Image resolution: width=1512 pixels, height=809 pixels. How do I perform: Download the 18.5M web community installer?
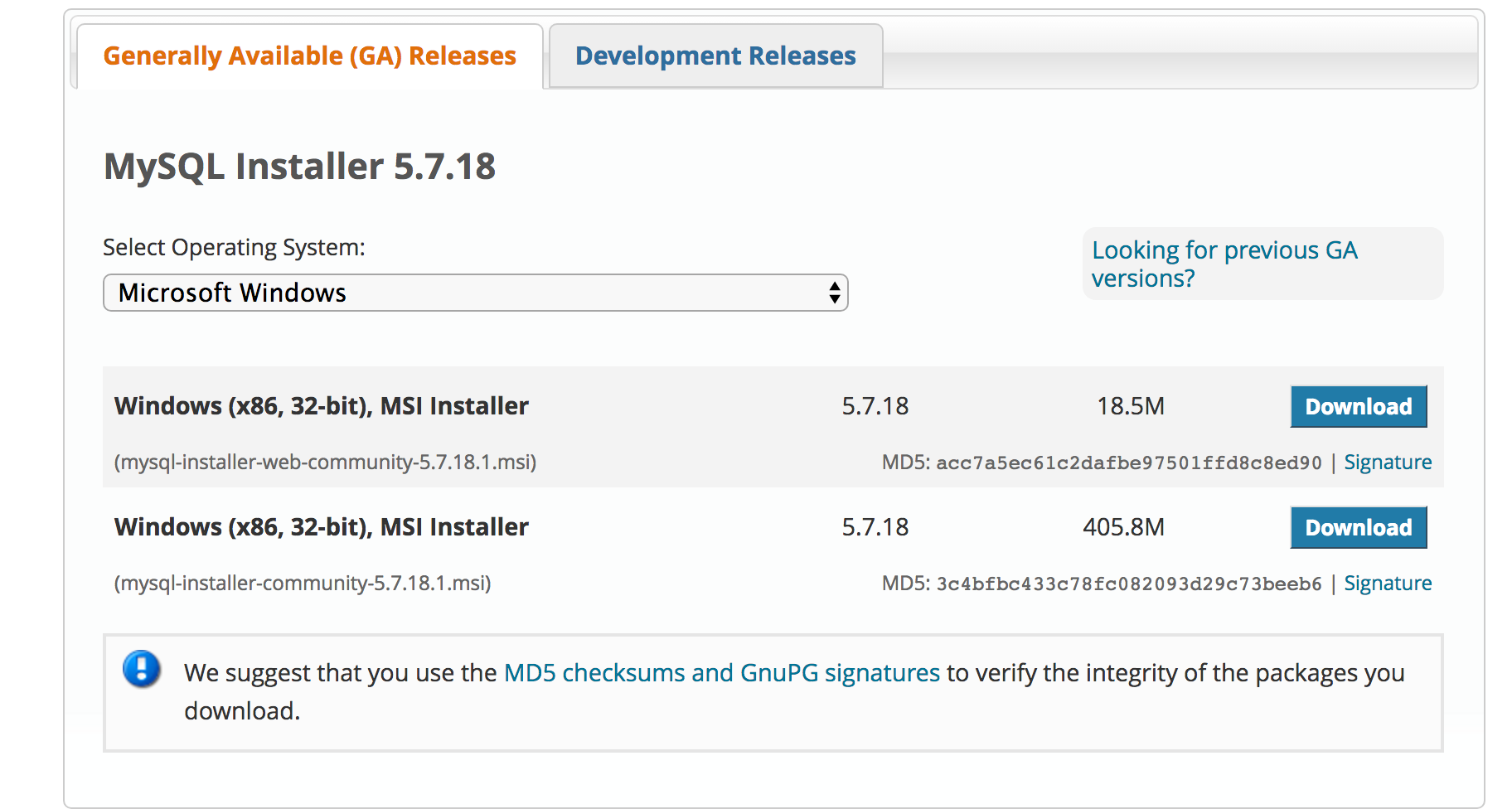coord(1358,406)
